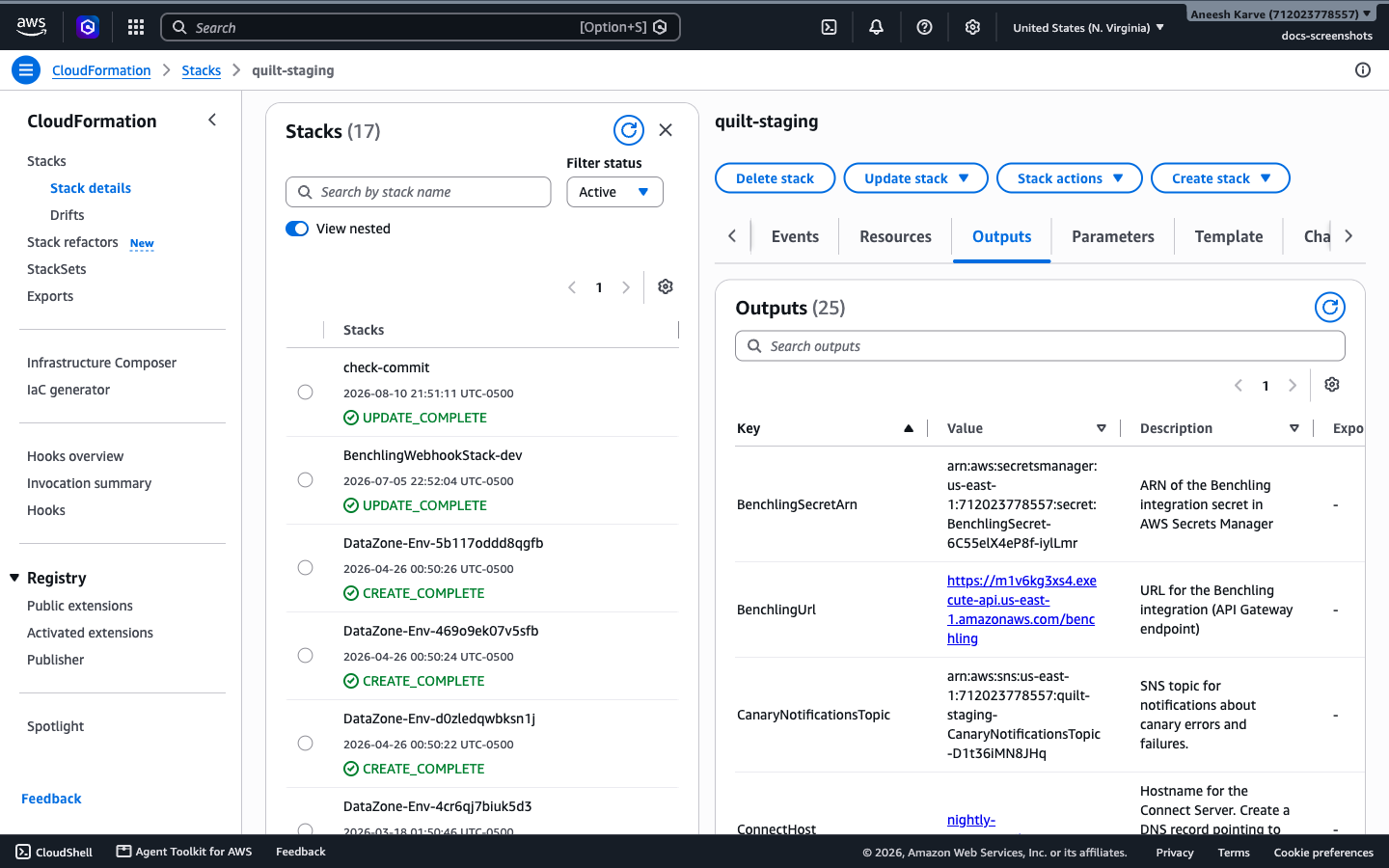
Task: Toggle the View nested switch
Action: (297, 229)
